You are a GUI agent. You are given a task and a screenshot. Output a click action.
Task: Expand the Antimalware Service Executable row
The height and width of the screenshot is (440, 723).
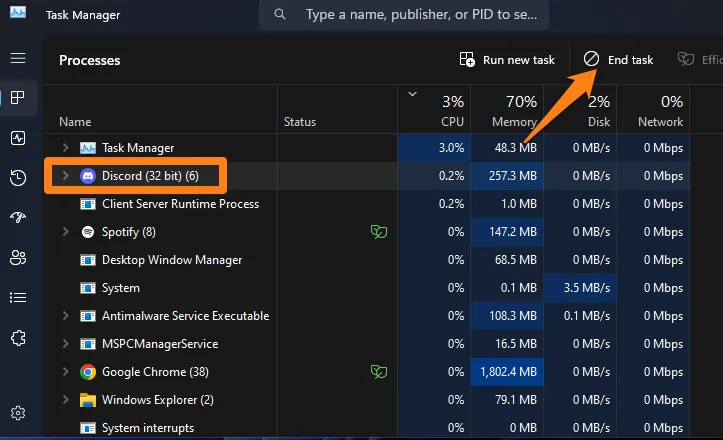tap(65, 315)
